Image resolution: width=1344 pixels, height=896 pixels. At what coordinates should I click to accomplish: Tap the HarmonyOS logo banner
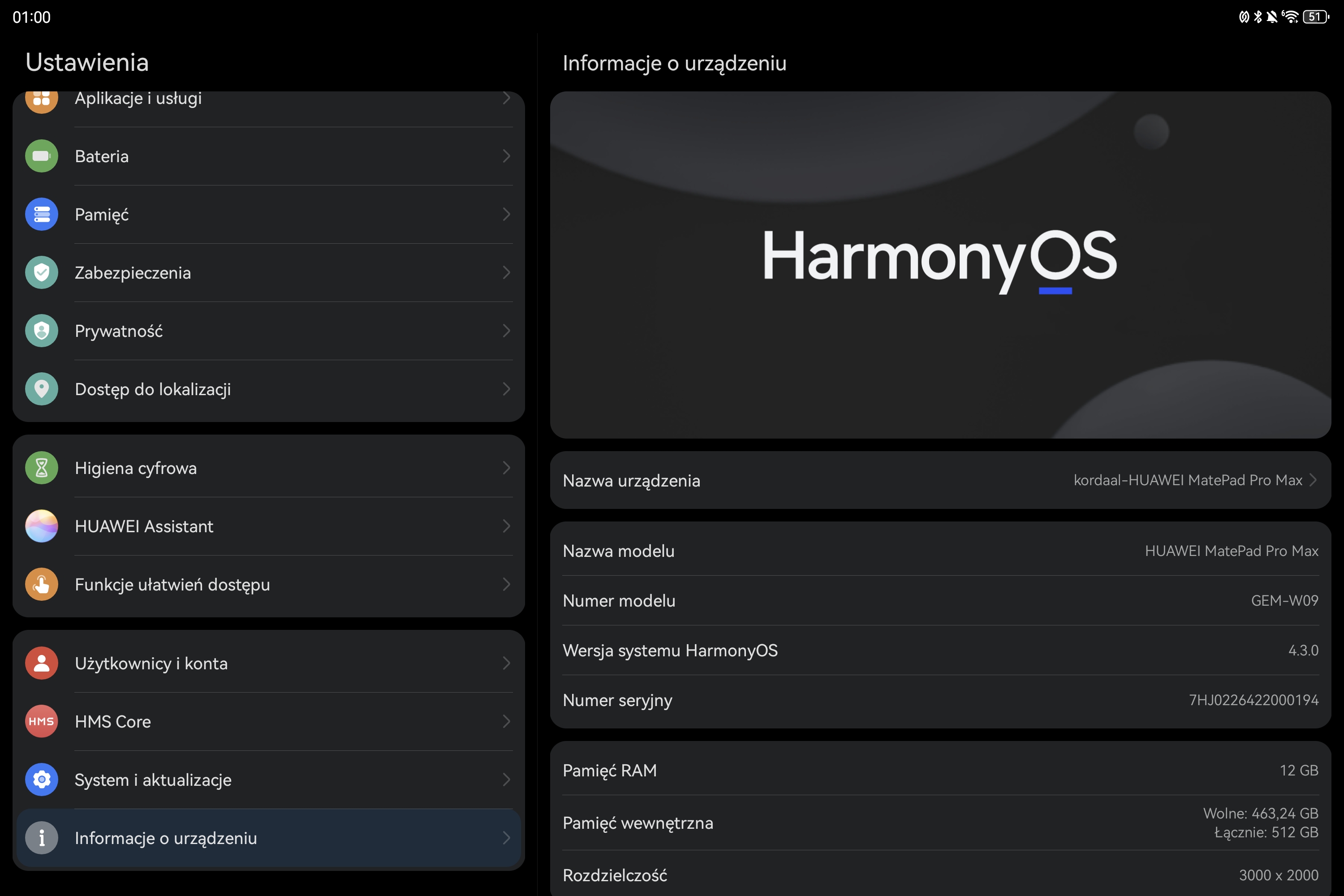(x=940, y=265)
